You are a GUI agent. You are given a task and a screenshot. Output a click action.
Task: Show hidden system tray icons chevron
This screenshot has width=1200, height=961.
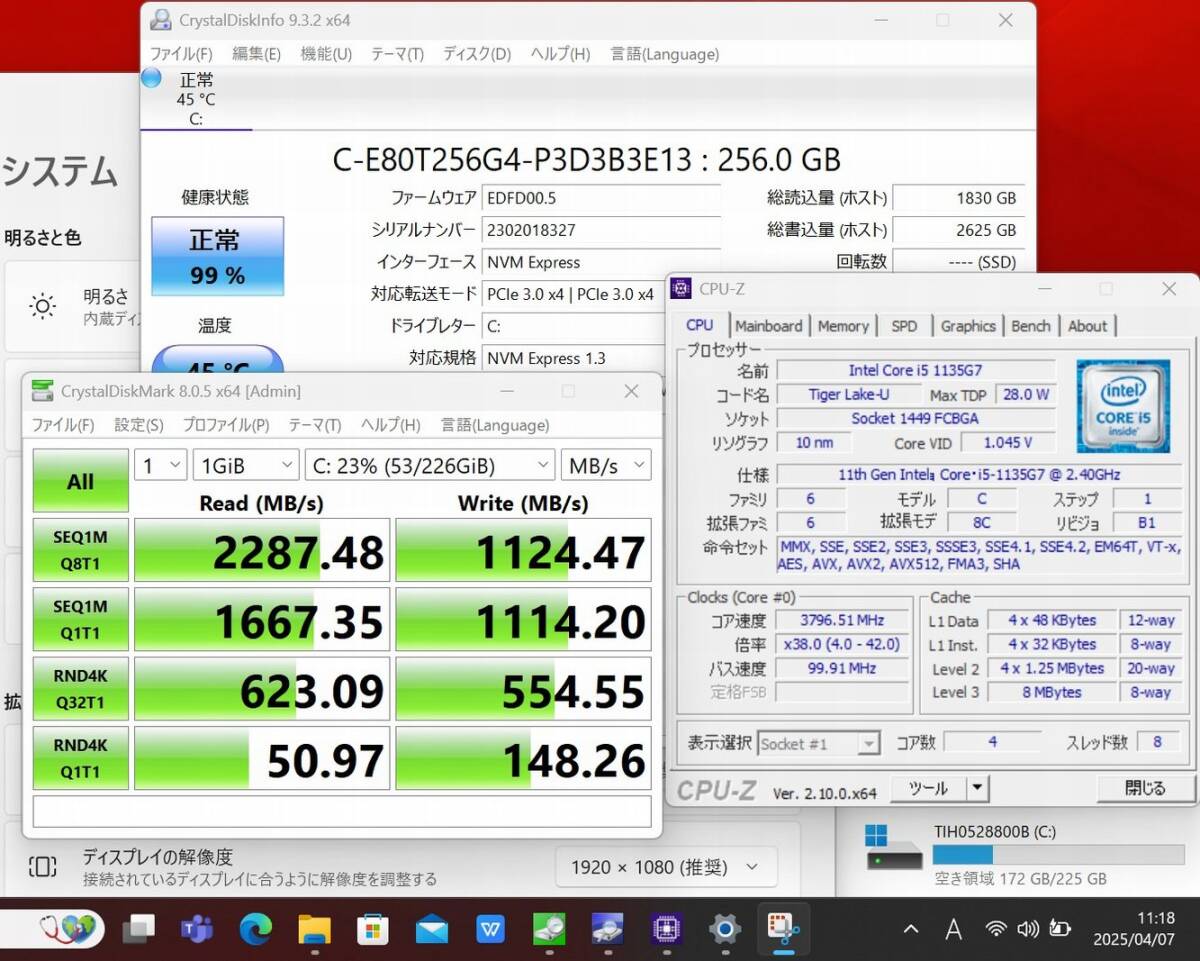911,929
